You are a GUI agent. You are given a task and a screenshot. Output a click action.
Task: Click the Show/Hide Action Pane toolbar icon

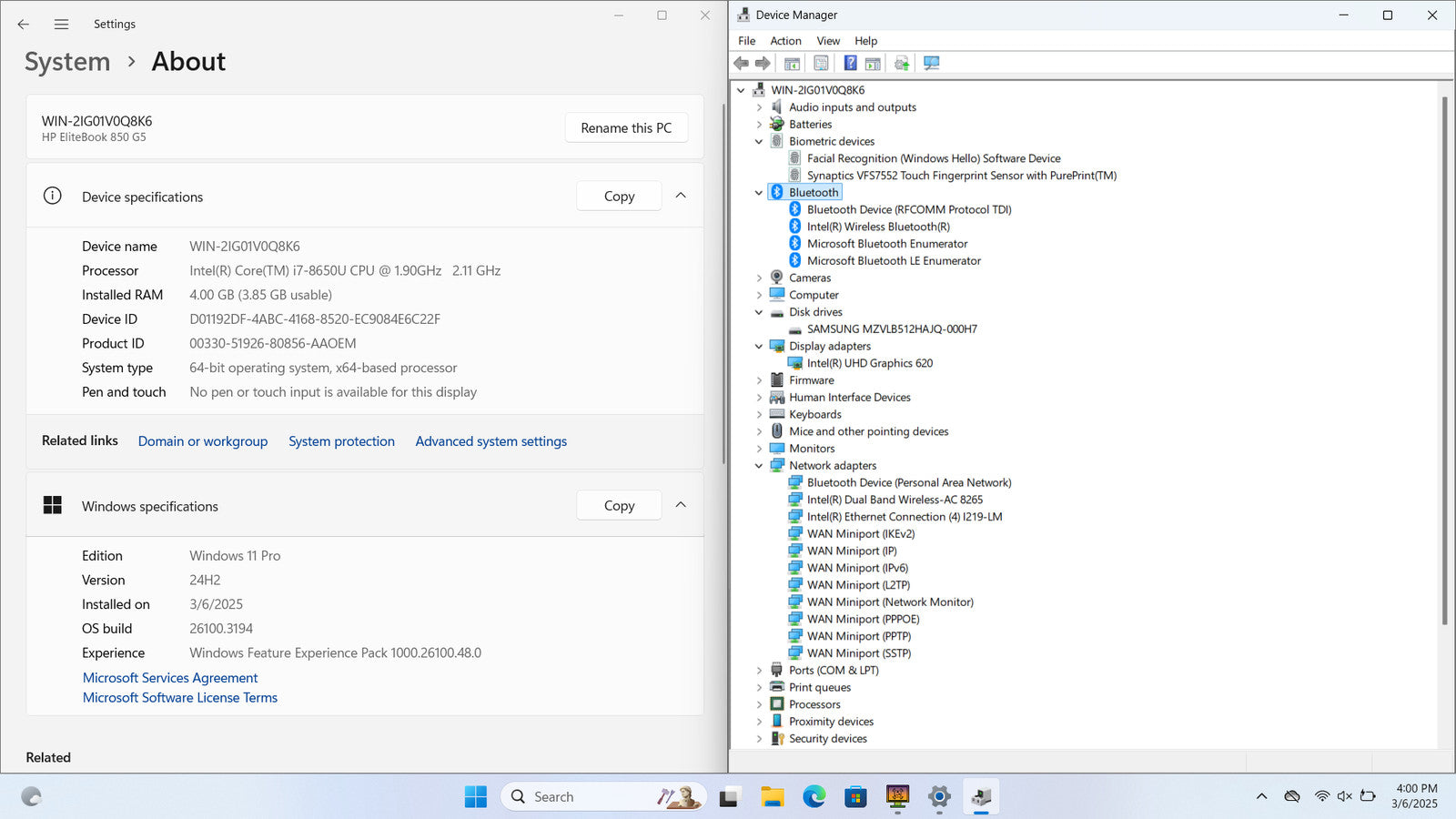(x=873, y=63)
